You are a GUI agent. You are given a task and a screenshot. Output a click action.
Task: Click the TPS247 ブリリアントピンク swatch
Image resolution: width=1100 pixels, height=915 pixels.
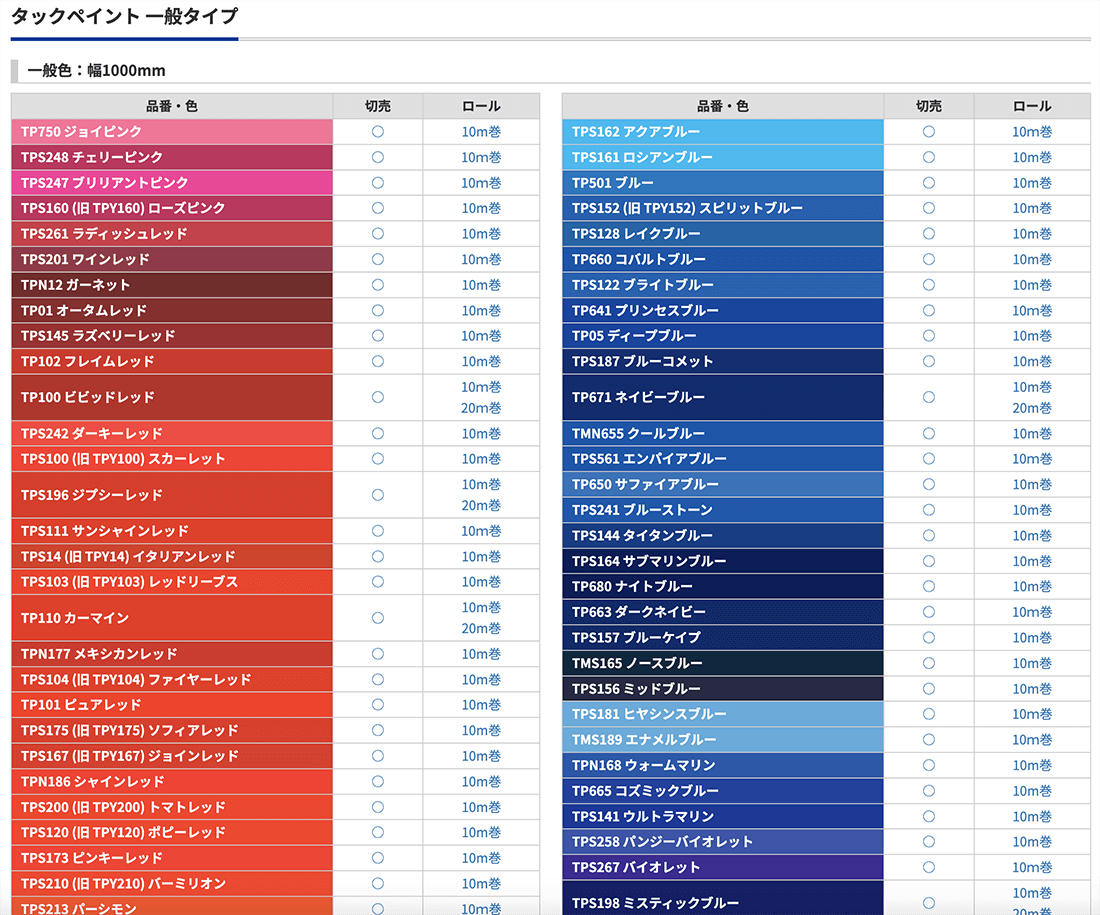coord(171,183)
